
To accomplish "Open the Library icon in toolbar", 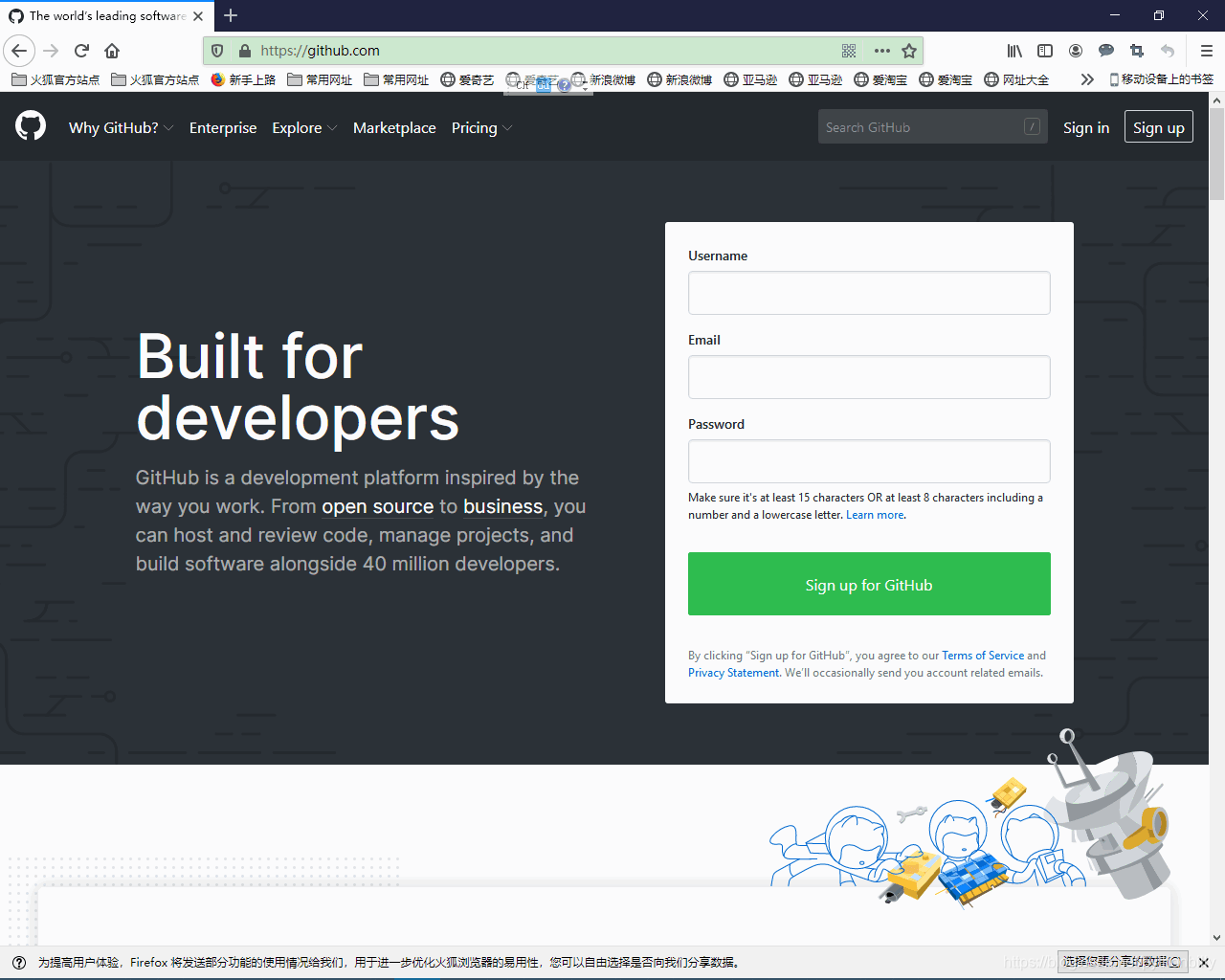I will click(1014, 51).
